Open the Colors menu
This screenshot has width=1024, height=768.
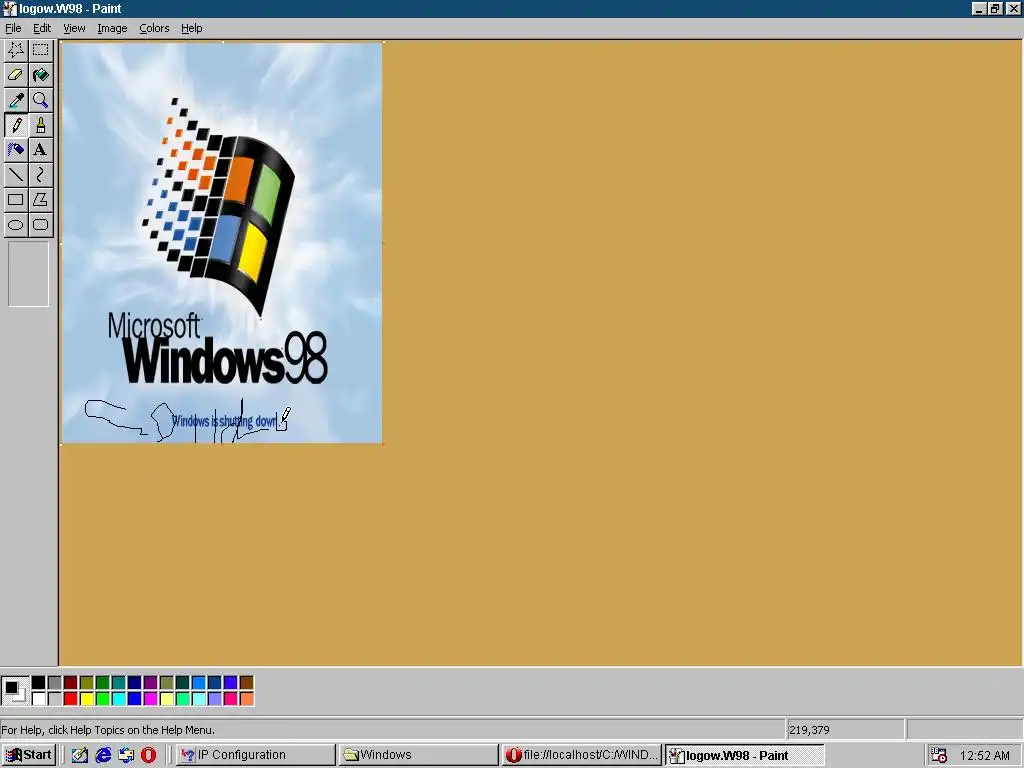(154, 28)
